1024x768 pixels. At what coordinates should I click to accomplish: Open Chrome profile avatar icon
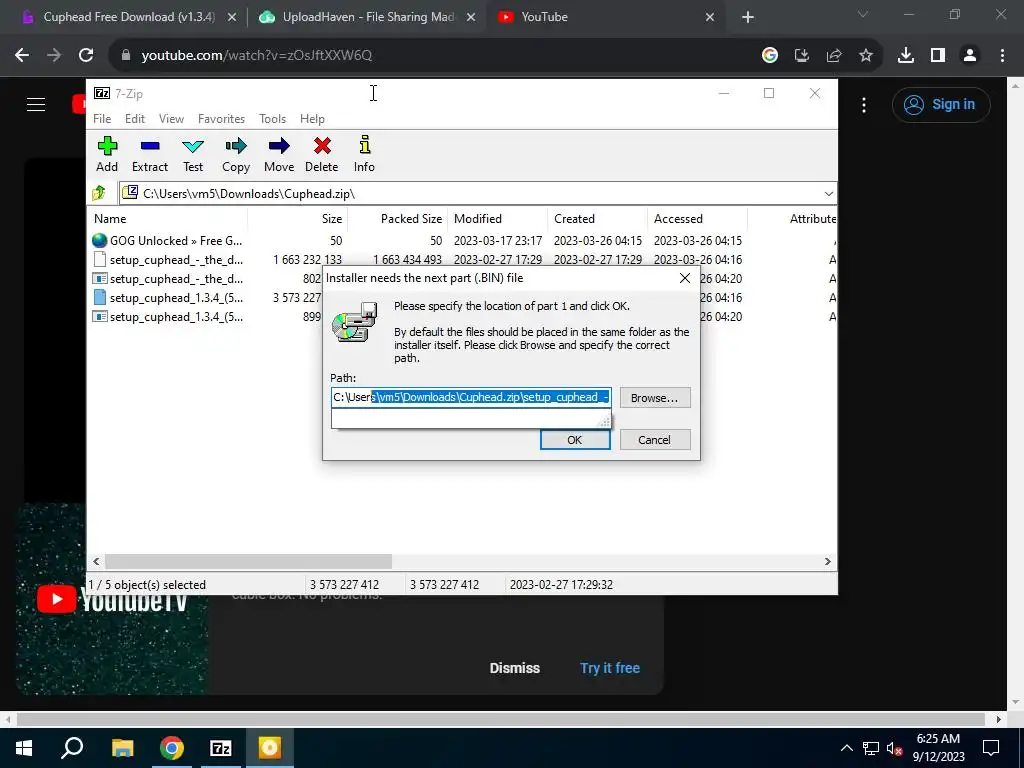970,56
